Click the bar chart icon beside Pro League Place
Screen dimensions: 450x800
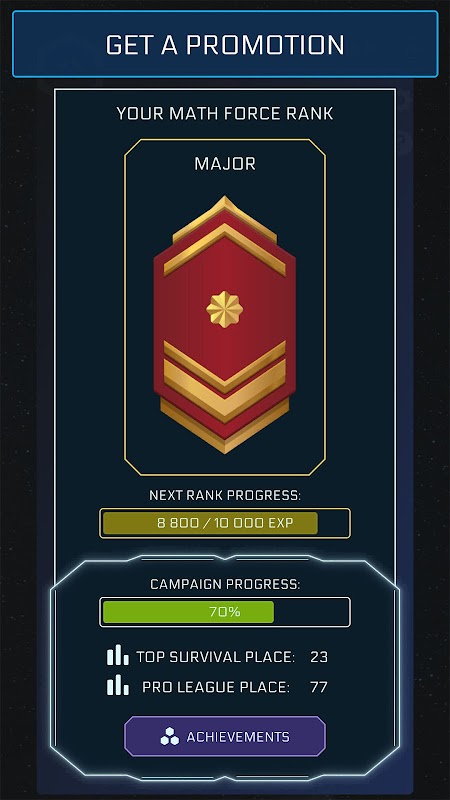(x=118, y=685)
